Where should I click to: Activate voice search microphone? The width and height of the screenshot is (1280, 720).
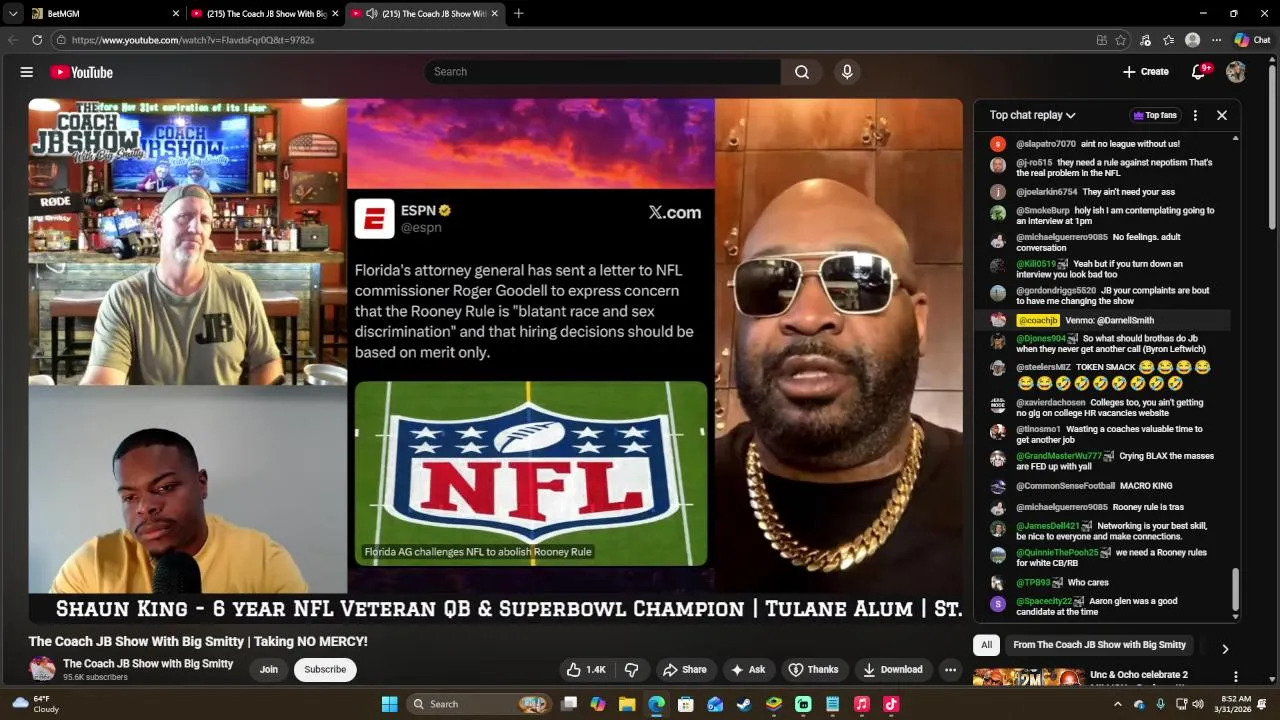[x=847, y=72]
